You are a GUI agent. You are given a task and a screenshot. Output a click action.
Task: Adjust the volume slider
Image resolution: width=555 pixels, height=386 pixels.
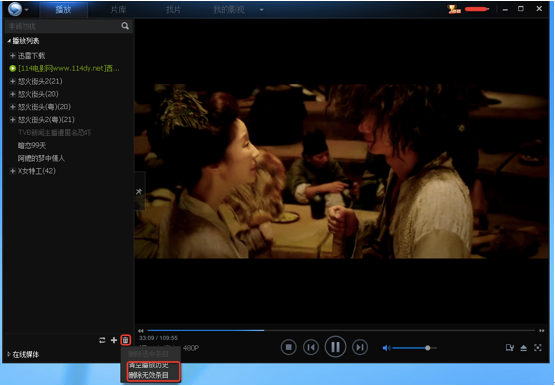click(414, 348)
